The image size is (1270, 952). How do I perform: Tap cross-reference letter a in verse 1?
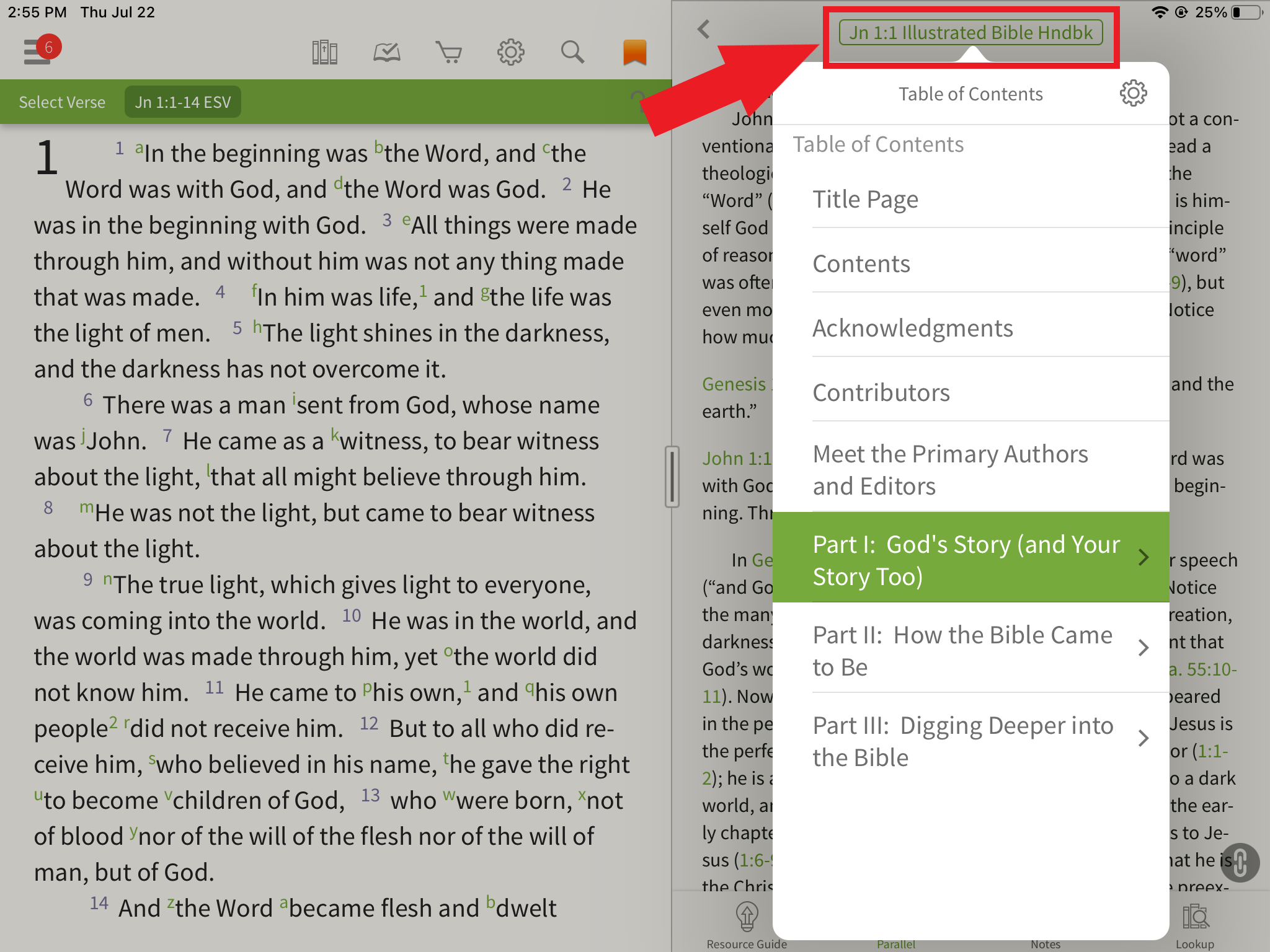[x=140, y=148]
